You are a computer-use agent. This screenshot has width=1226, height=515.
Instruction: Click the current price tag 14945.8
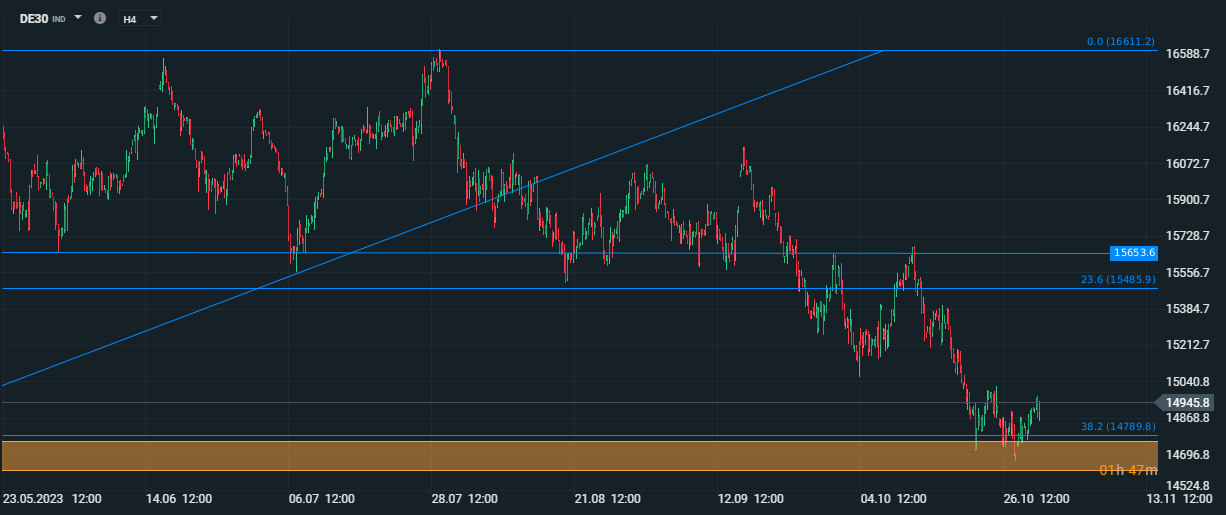tap(1187, 402)
